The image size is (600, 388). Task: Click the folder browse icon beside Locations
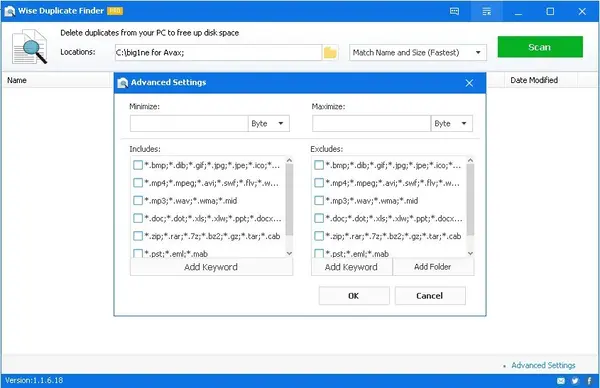pos(330,52)
